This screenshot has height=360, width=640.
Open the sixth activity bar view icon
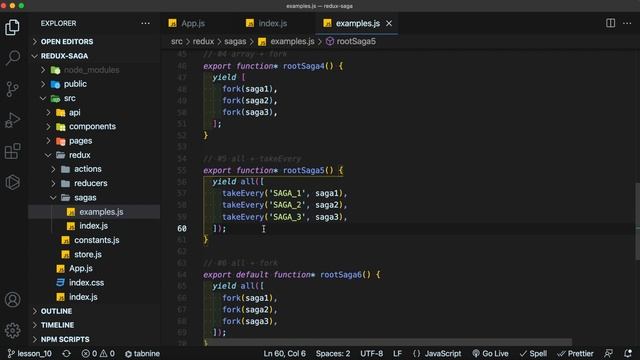point(12,182)
